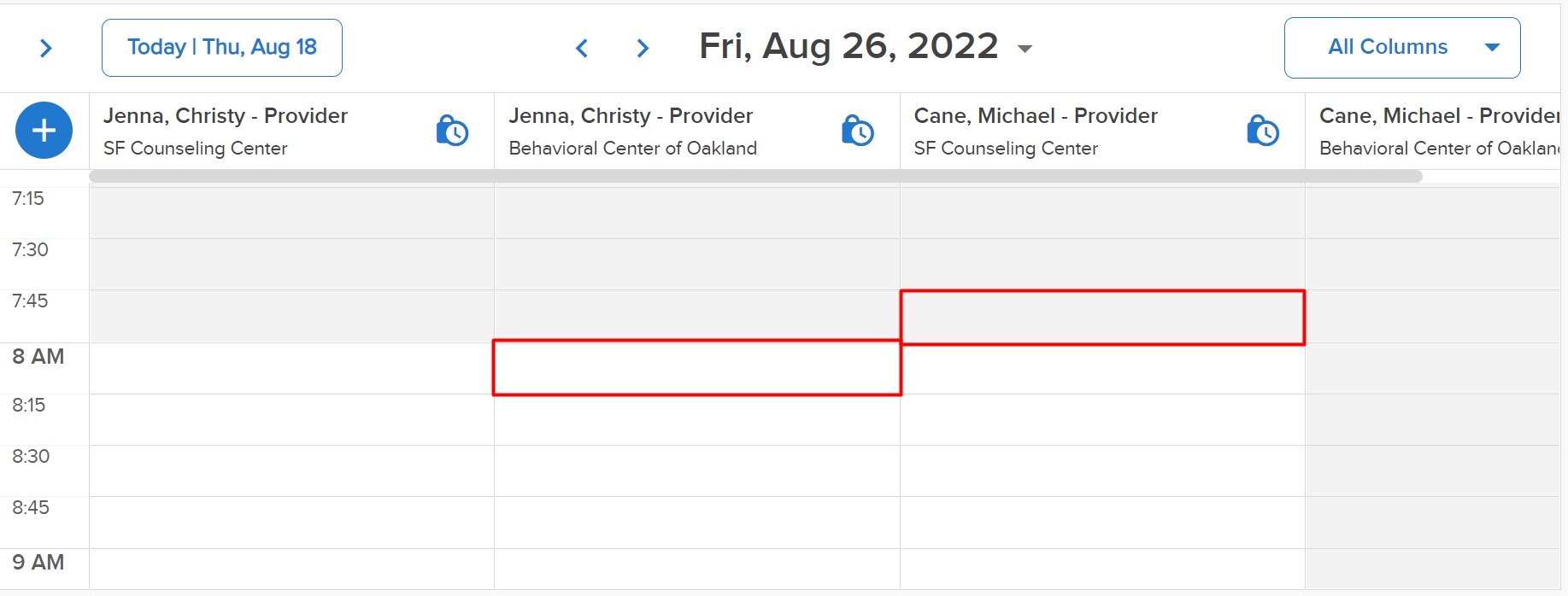Open the schedule icon for Jenna Christy Behavioral Center of Oakland

(x=857, y=131)
